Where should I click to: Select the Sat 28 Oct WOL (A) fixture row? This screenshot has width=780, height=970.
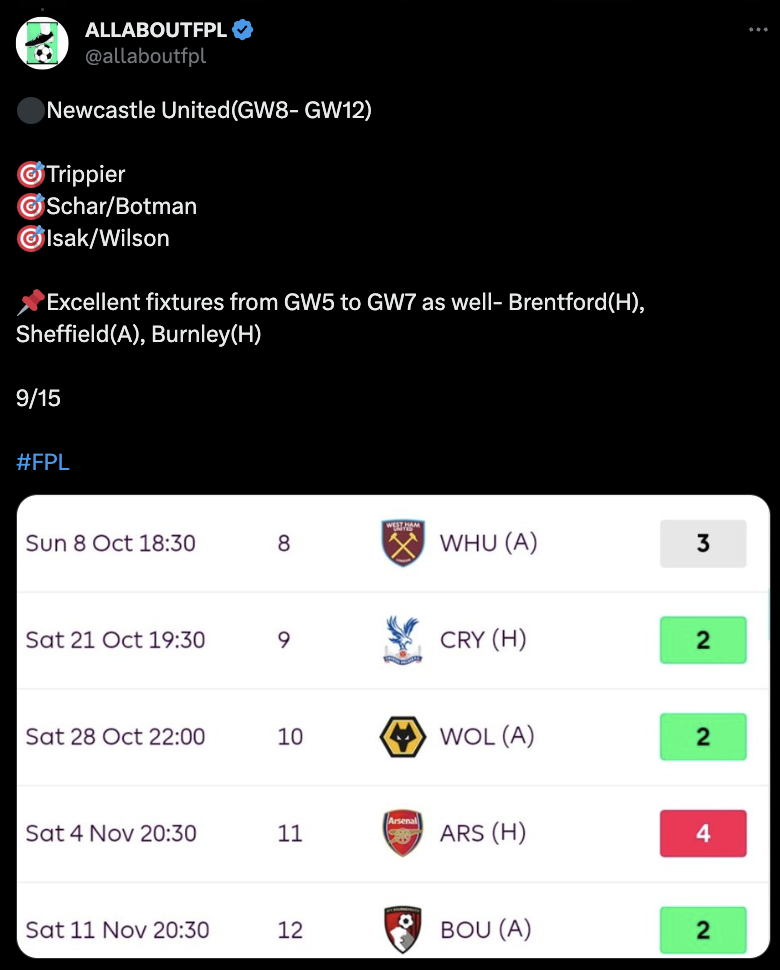coord(393,737)
